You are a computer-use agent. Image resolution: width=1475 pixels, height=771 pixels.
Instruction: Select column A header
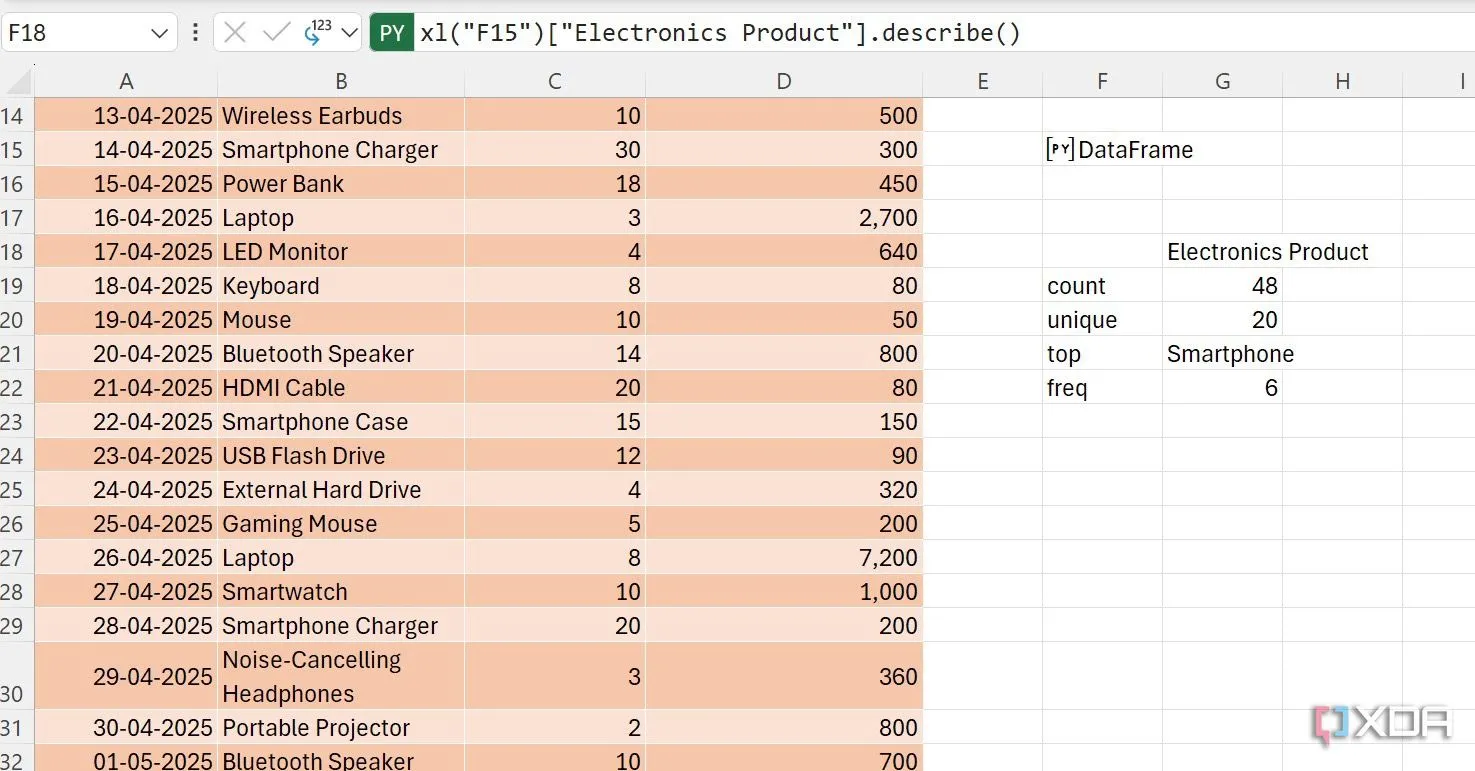[x=126, y=82]
